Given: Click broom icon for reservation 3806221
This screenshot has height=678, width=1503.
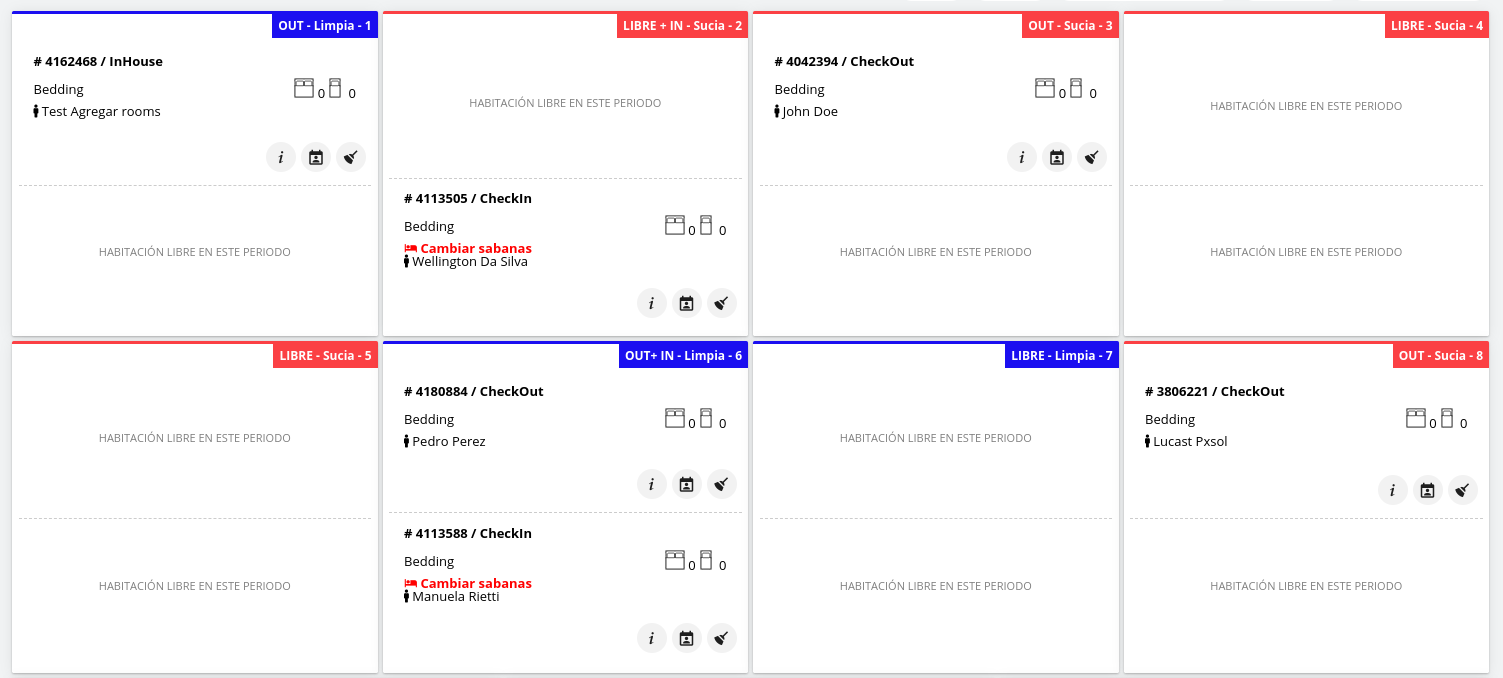Looking at the screenshot, I should [1462, 490].
